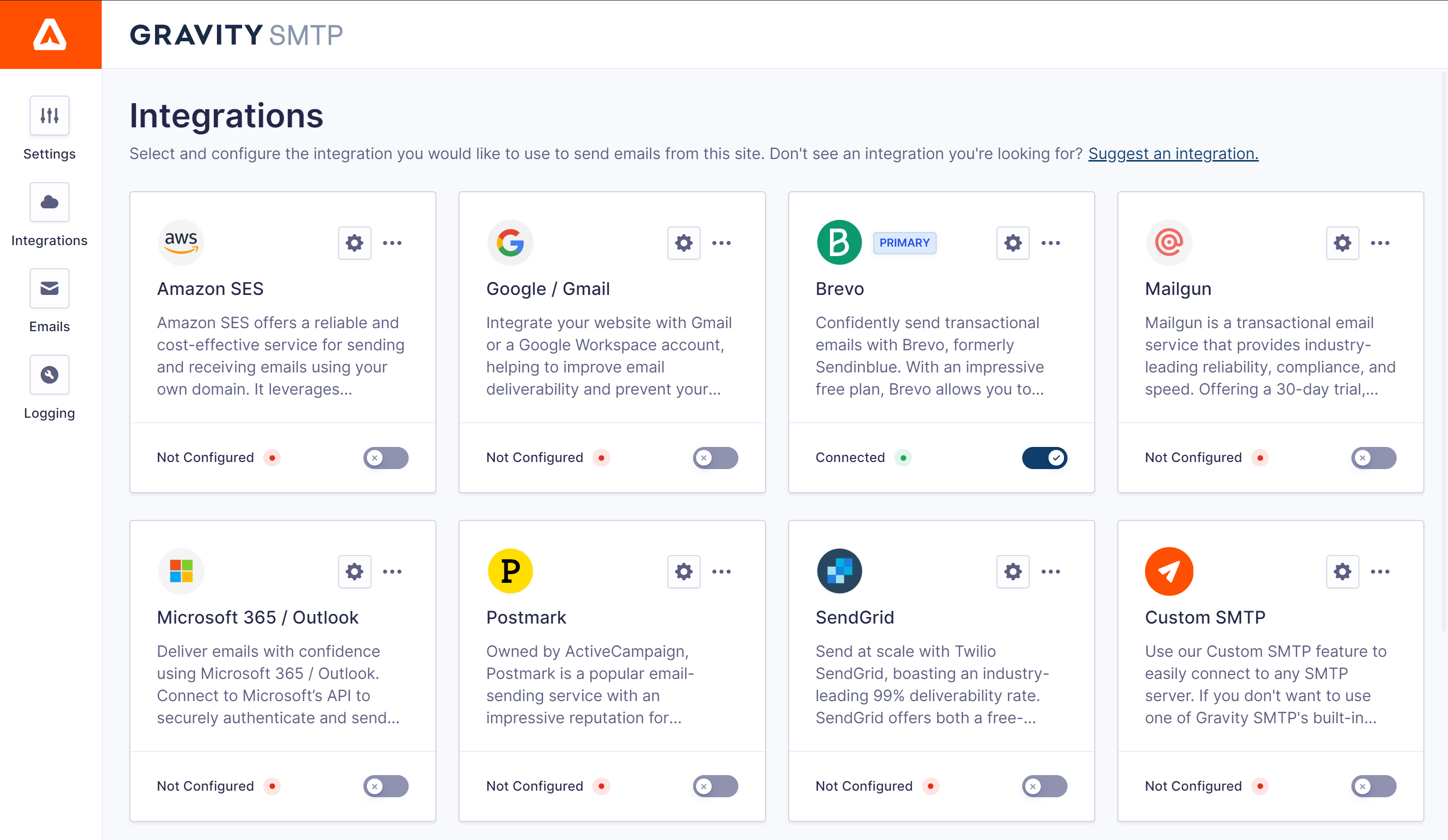Open Postmark gear settings

point(684,572)
